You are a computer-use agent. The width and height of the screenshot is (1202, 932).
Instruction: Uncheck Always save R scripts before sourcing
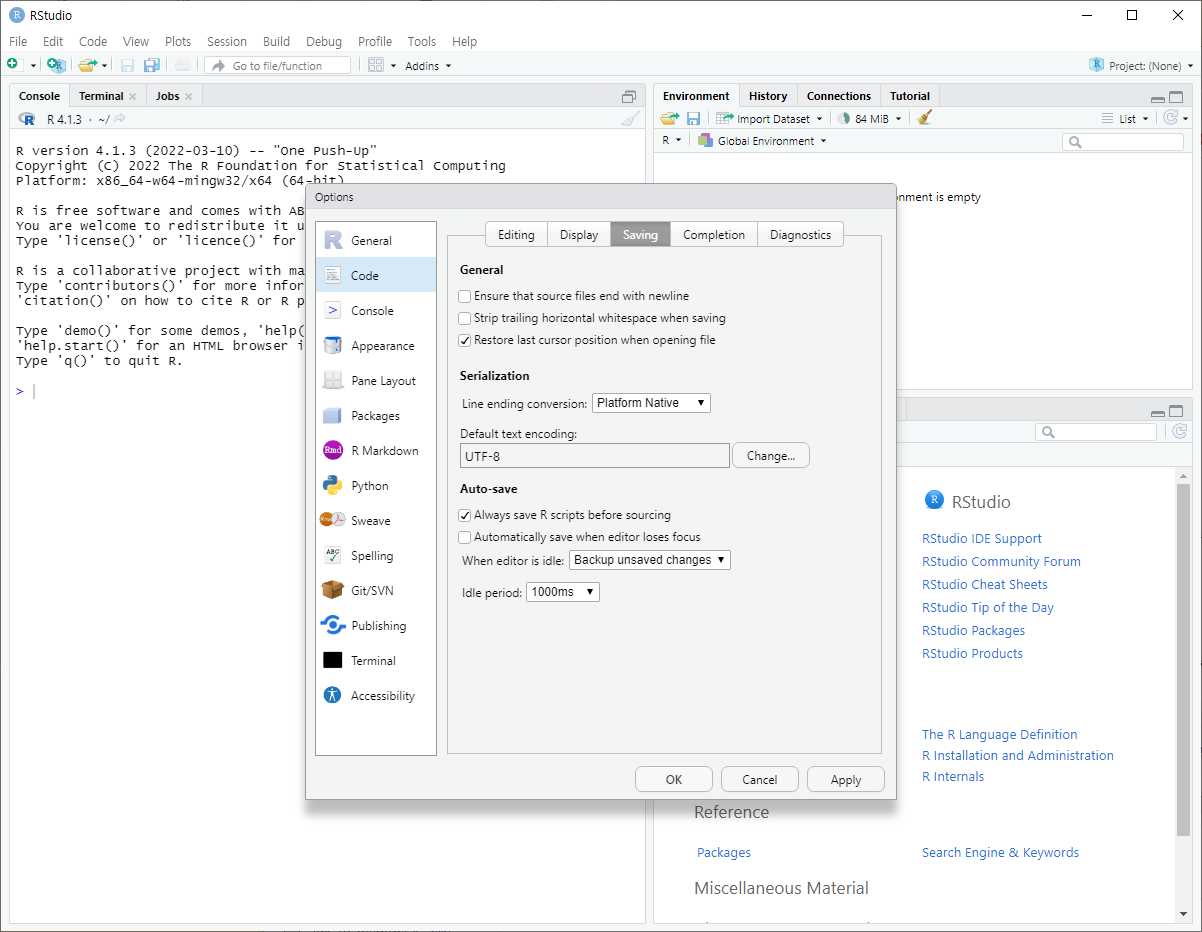click(464, 515)
